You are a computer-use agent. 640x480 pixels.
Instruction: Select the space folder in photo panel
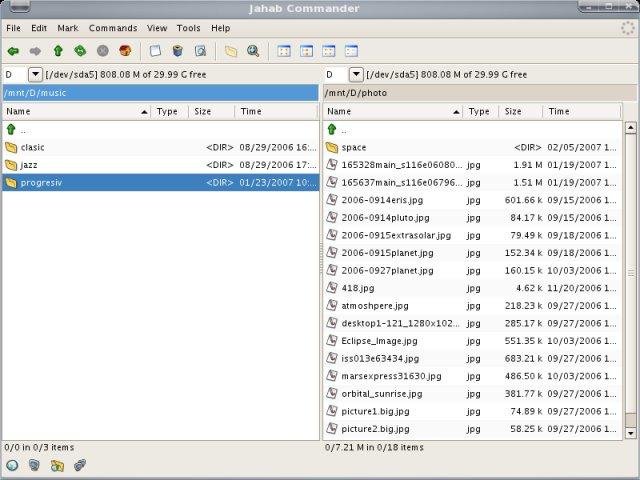point(354,147)
